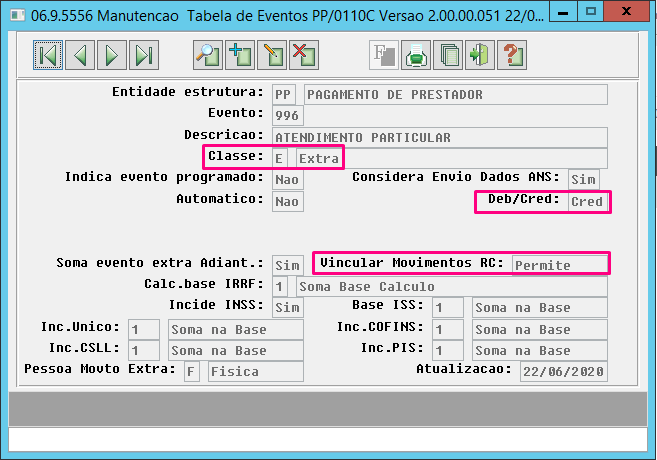Click the Inc.CSLL code field
The image size is (657, 460).
click(x=144, y=351)
